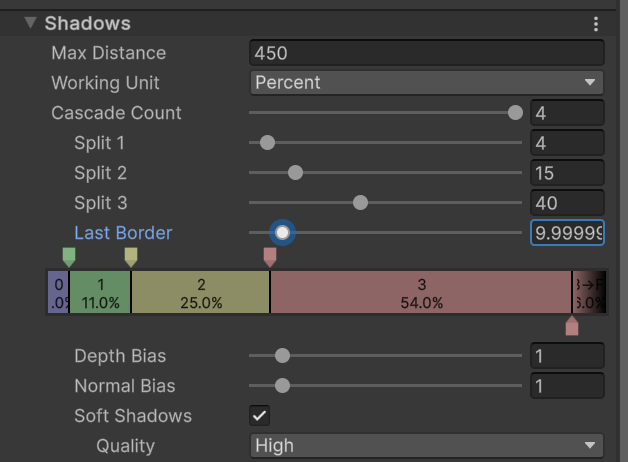This screenshot has width=628, height=462.
Task: Click the Last Border slider handle
Action: tap(282, 233)
